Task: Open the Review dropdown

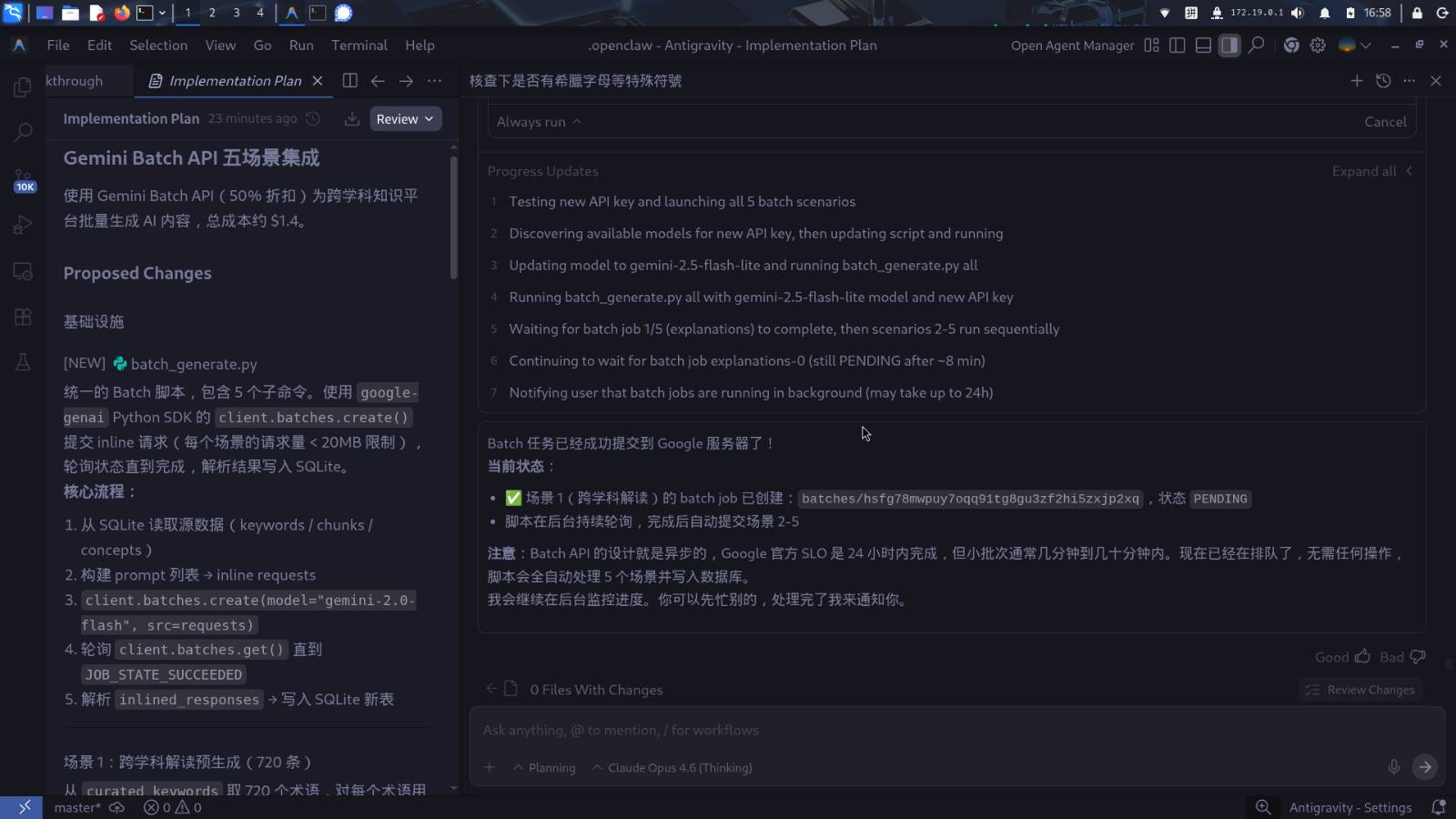Action: pos(405,119)
